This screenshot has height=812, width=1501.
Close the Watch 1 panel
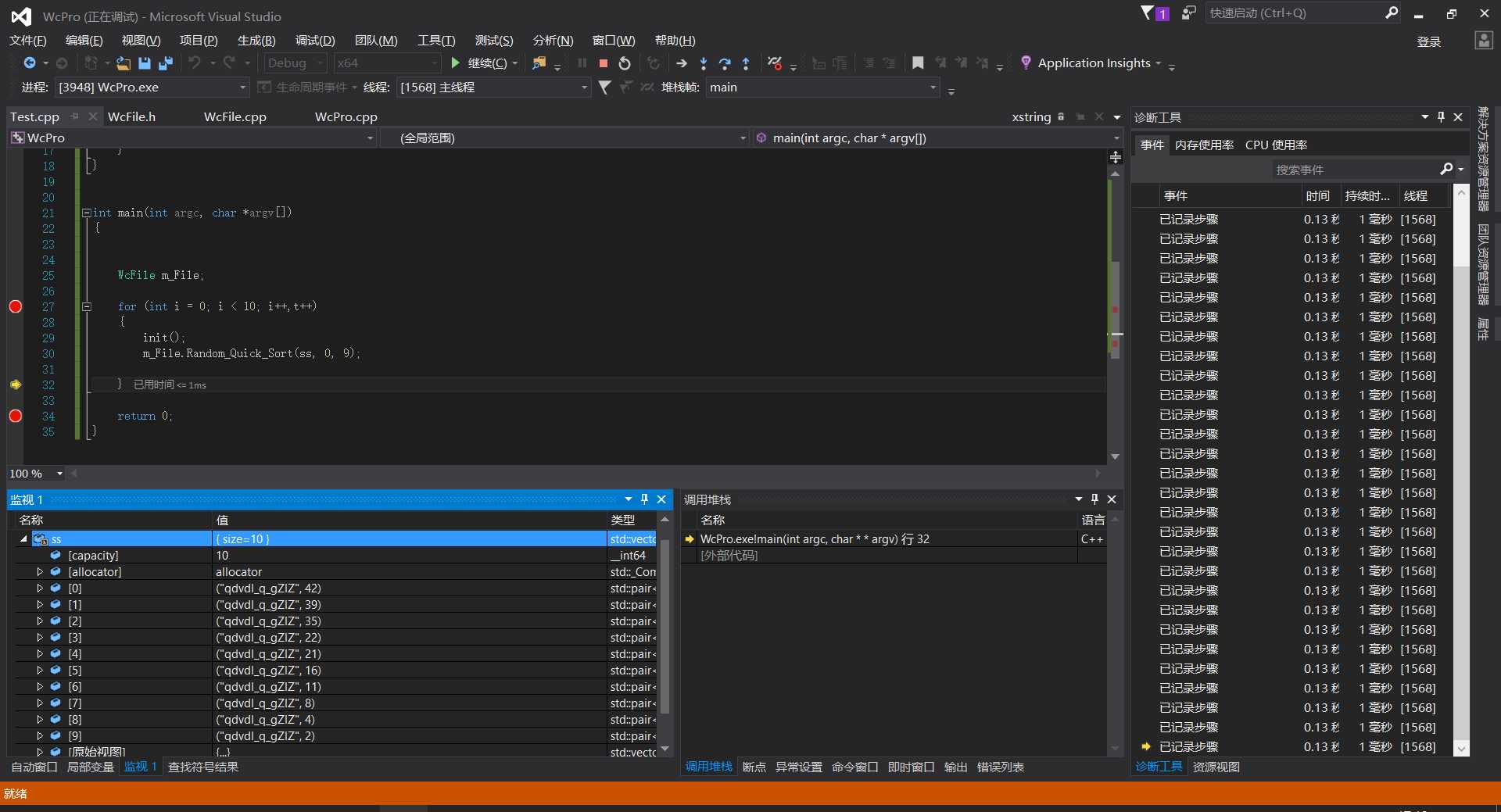pyautogui.click(x=661, y=499)
